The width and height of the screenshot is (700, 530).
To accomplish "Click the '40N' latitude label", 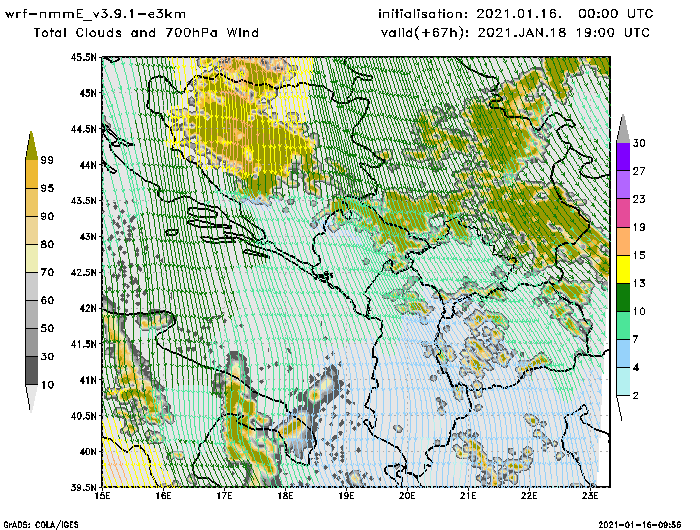I will coord(88,451).
